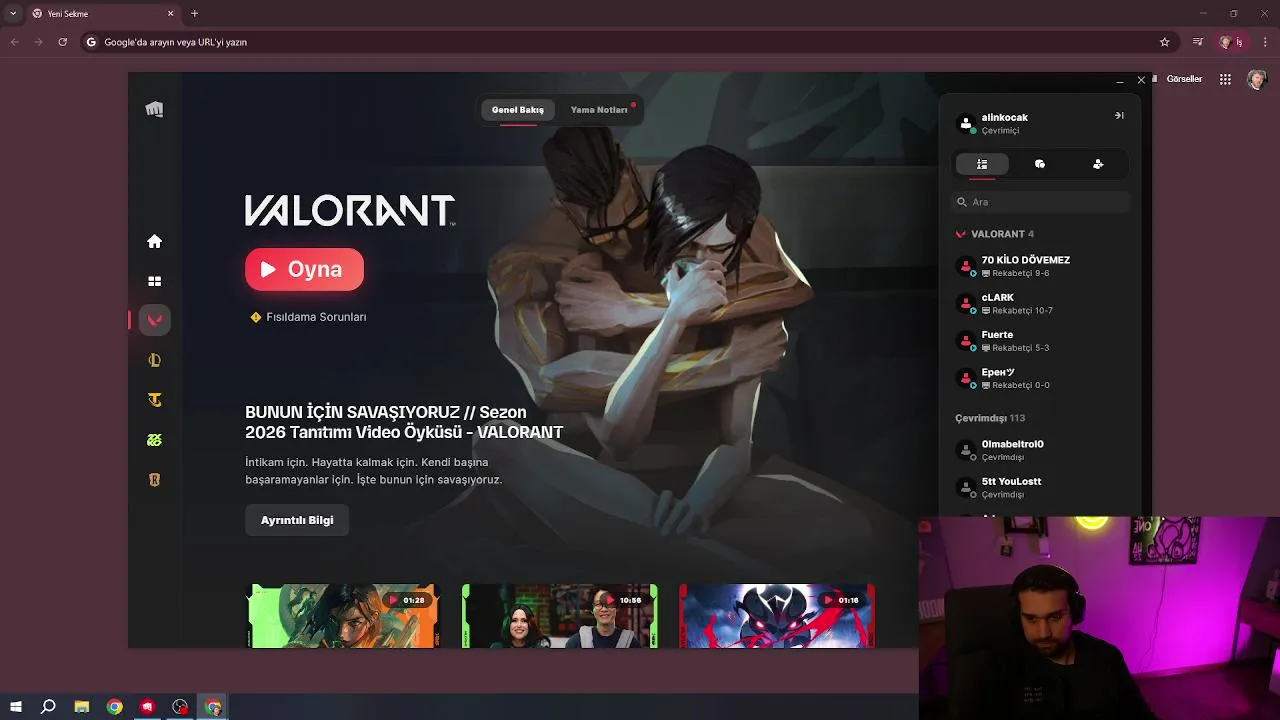This screenshot has width=1280, height=720.
Task: Click the avatar of friend Fuerte
Action: pos(966,341)
